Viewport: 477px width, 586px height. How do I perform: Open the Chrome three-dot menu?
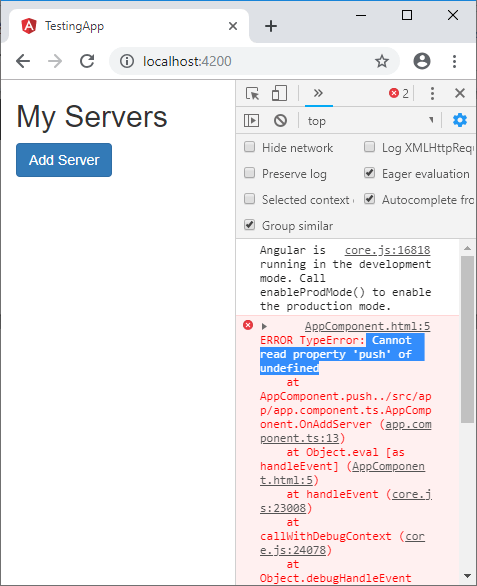(x=454, y=61)
